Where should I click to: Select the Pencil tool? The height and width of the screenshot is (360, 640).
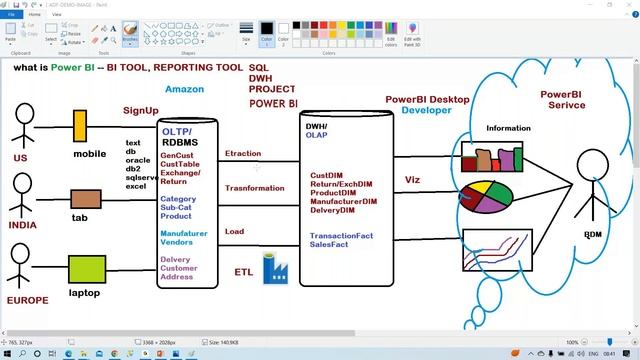coord(95,28)
